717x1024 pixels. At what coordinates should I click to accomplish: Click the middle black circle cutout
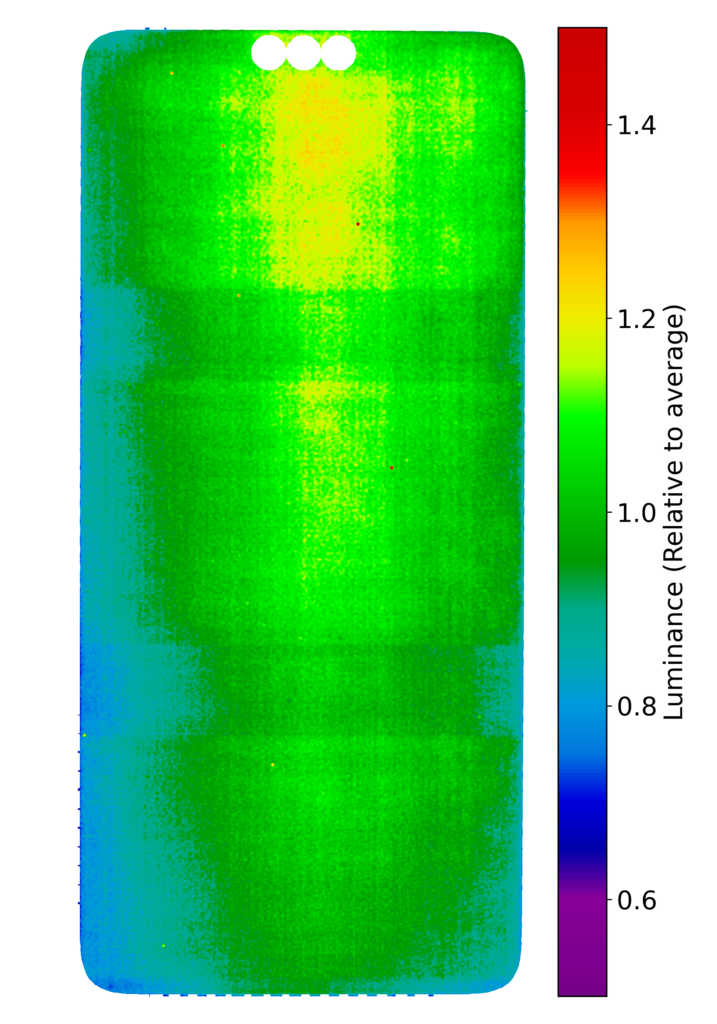(303, 52)
